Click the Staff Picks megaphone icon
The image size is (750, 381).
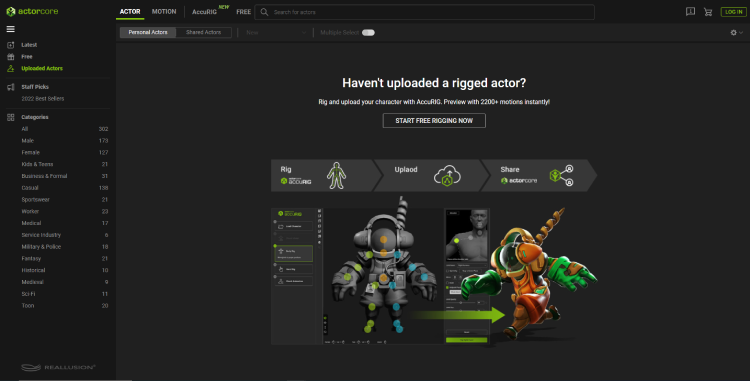coord(11,87)
